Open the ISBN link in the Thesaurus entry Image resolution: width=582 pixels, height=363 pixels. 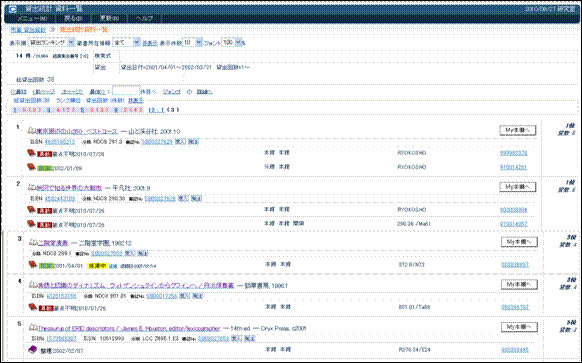pyautogui.click(x=62, y=339)
